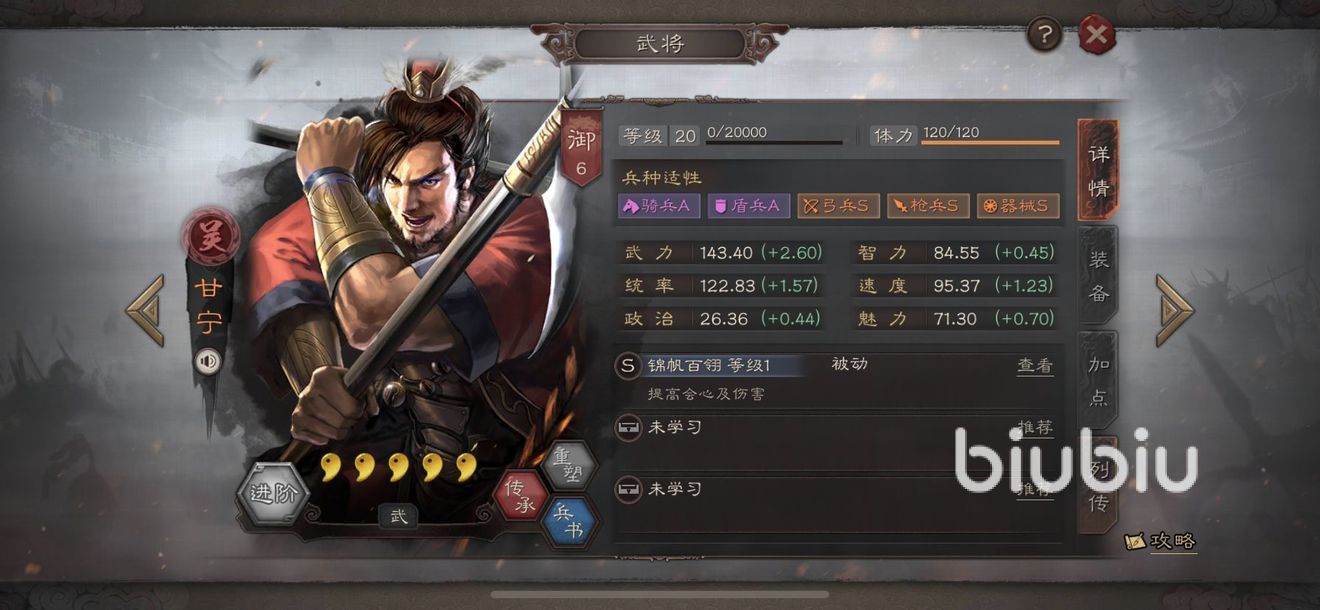Select the 骑兵A troop aptitude tag
1320x610 pixels.
point(659,206)
